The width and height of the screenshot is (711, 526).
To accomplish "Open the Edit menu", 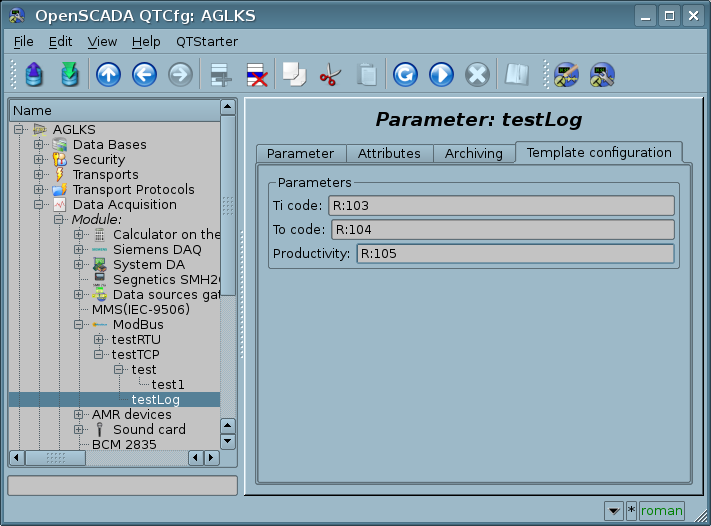I will (x=60, y=41).
